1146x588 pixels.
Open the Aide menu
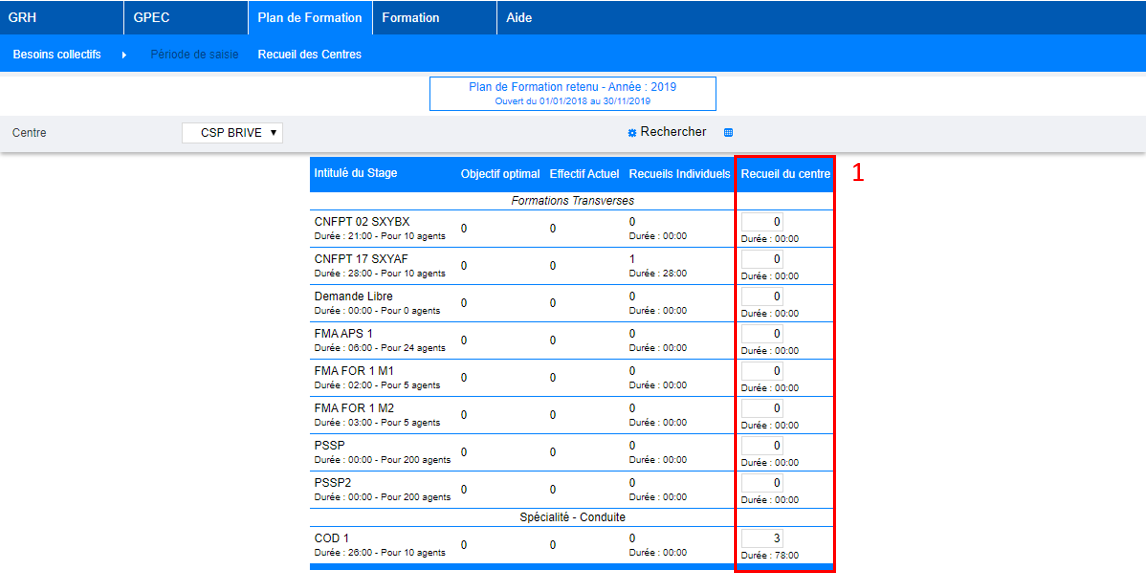519,18
